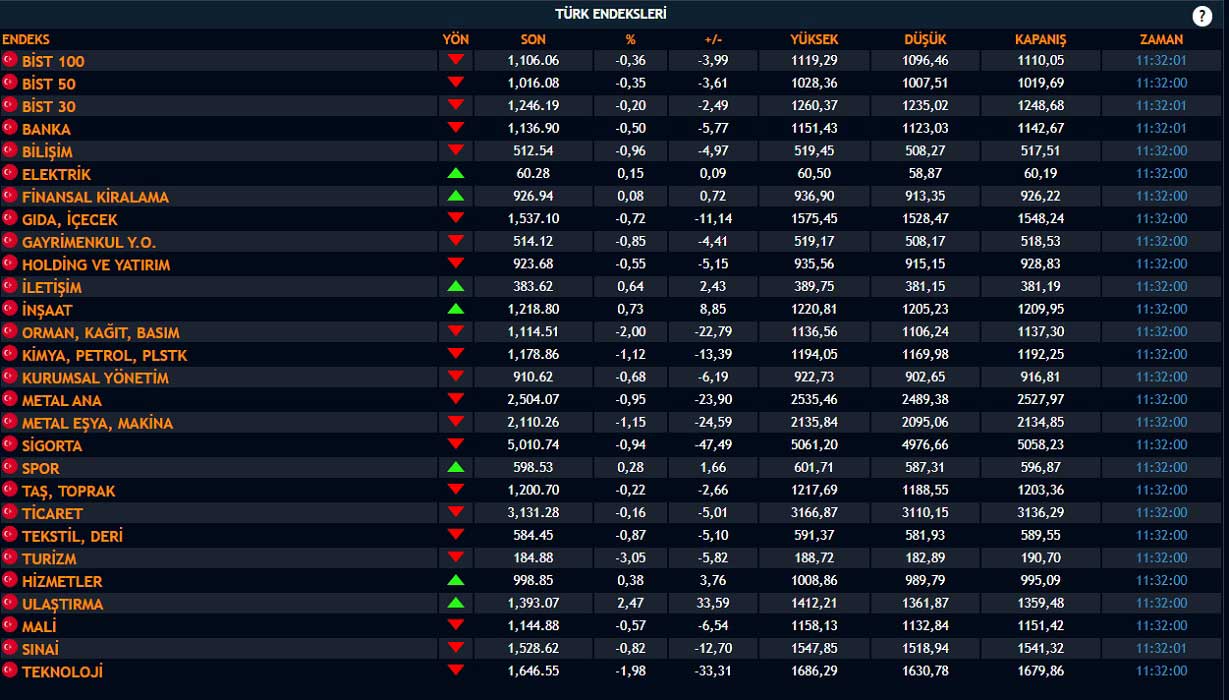1229x700 pixels.
Task: Select the METAL ANA high value 2535,46
Action: [x=814, y=400]
